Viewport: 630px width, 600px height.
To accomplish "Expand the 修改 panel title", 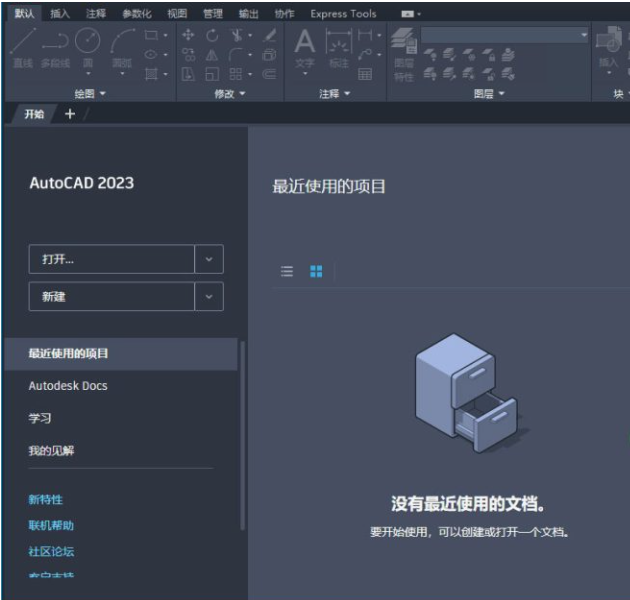I will tap(229, 94).
